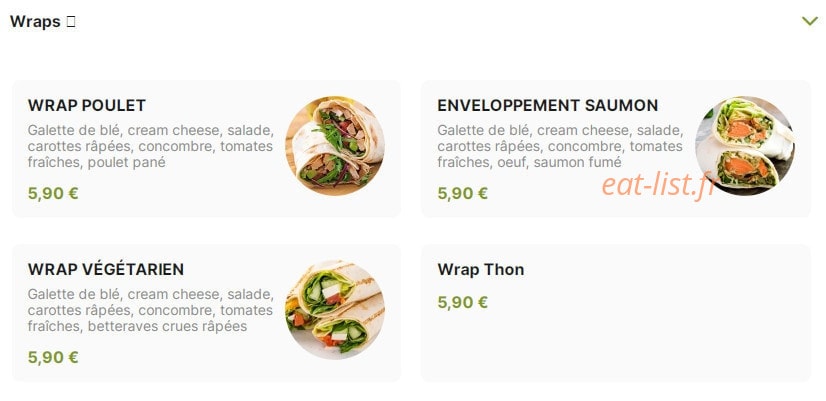This screenshot has height=401, width=826.
Task: Click the eat-list.fr watermark
Action: (660, 185)
